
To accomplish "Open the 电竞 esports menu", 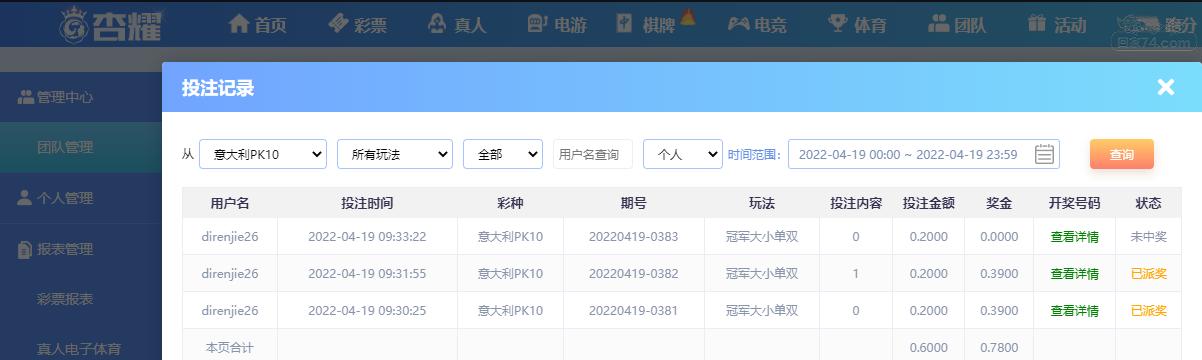I will [x=756, y=24].
